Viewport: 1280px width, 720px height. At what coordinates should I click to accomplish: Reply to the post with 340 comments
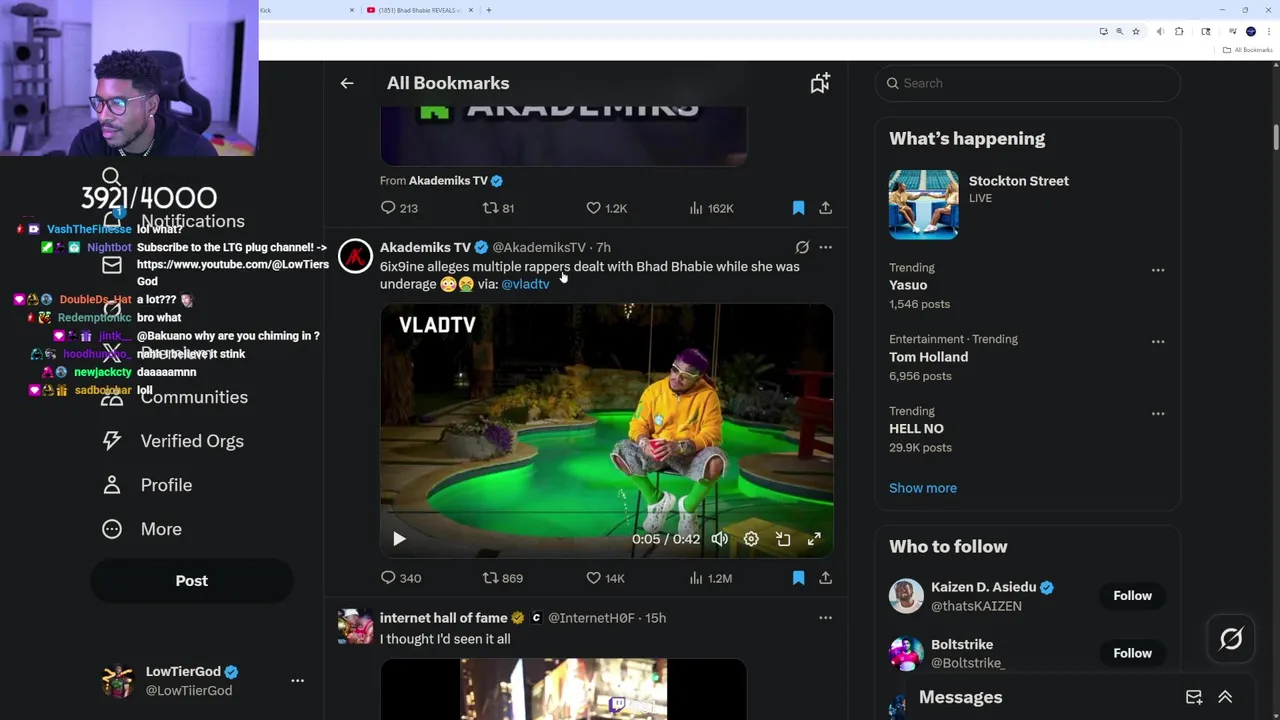point(401,578)
